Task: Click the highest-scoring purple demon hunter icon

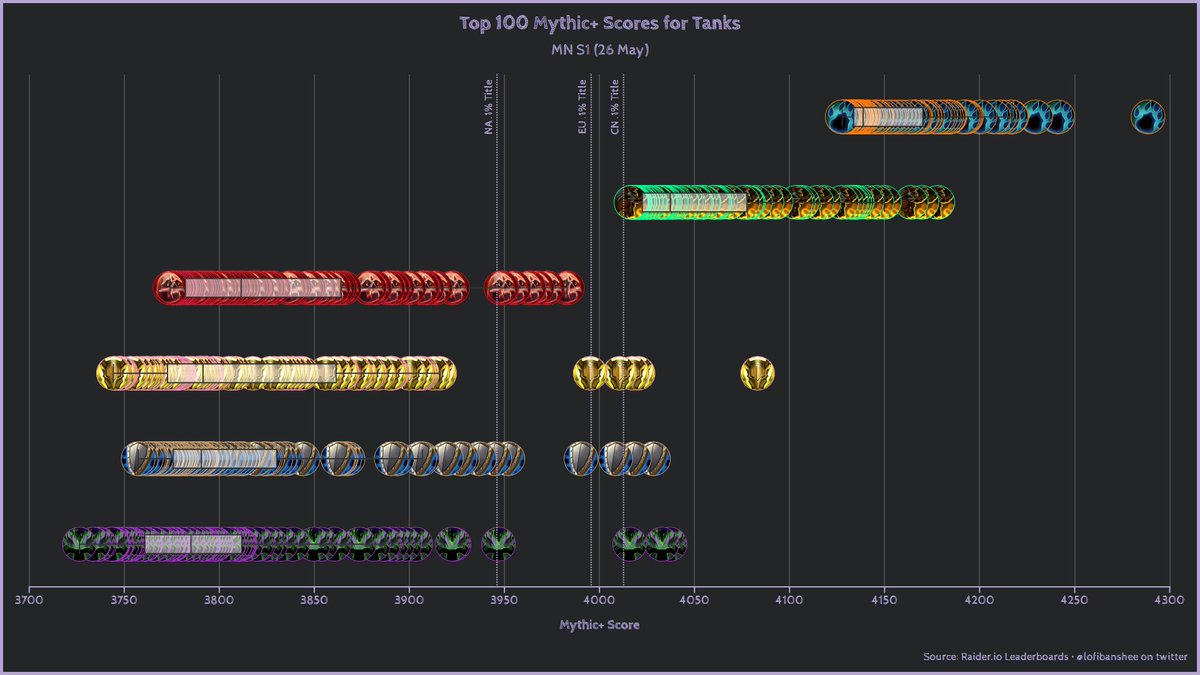Action: coord(669,544)
